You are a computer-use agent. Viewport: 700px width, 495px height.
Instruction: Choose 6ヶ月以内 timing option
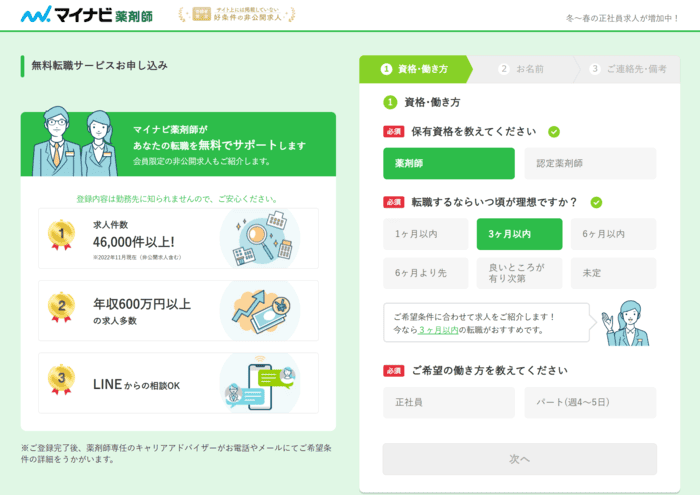pyautogui.click(x=613, y=234)
